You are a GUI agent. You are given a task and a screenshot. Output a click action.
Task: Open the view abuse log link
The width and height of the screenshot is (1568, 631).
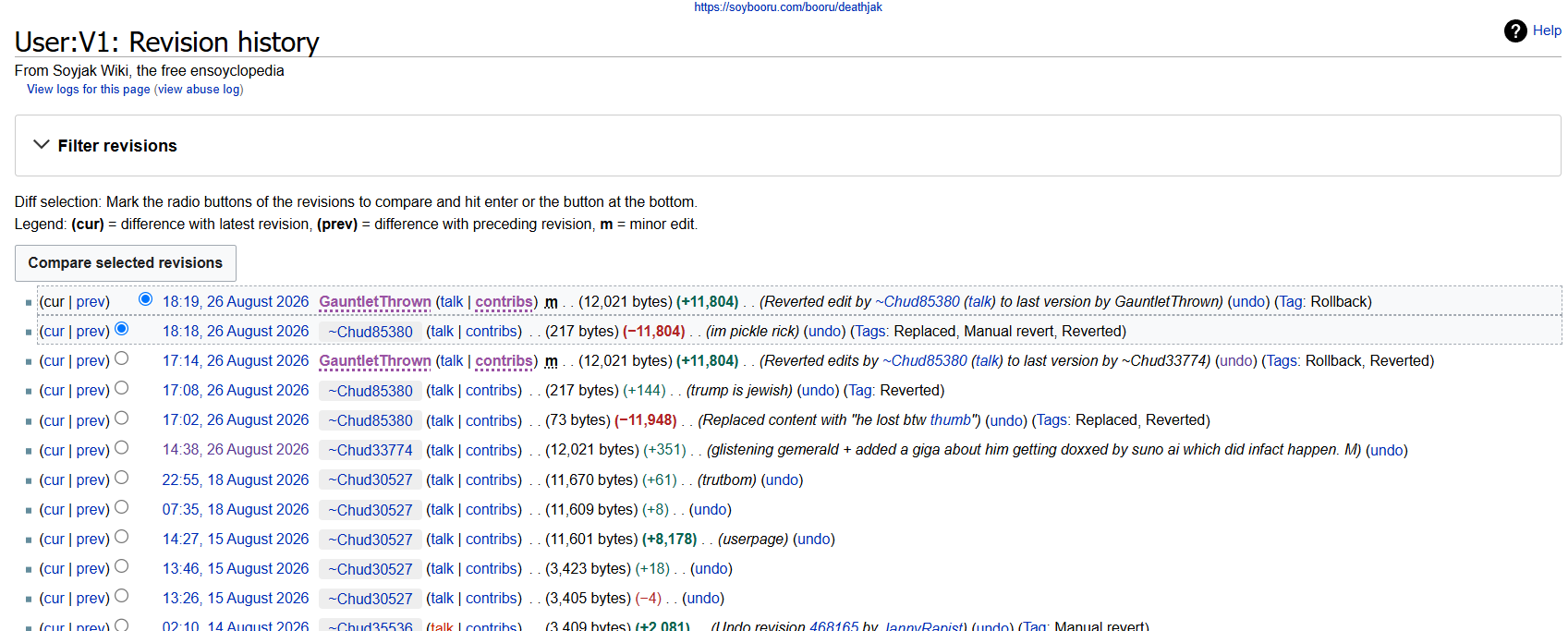(199, 90)
